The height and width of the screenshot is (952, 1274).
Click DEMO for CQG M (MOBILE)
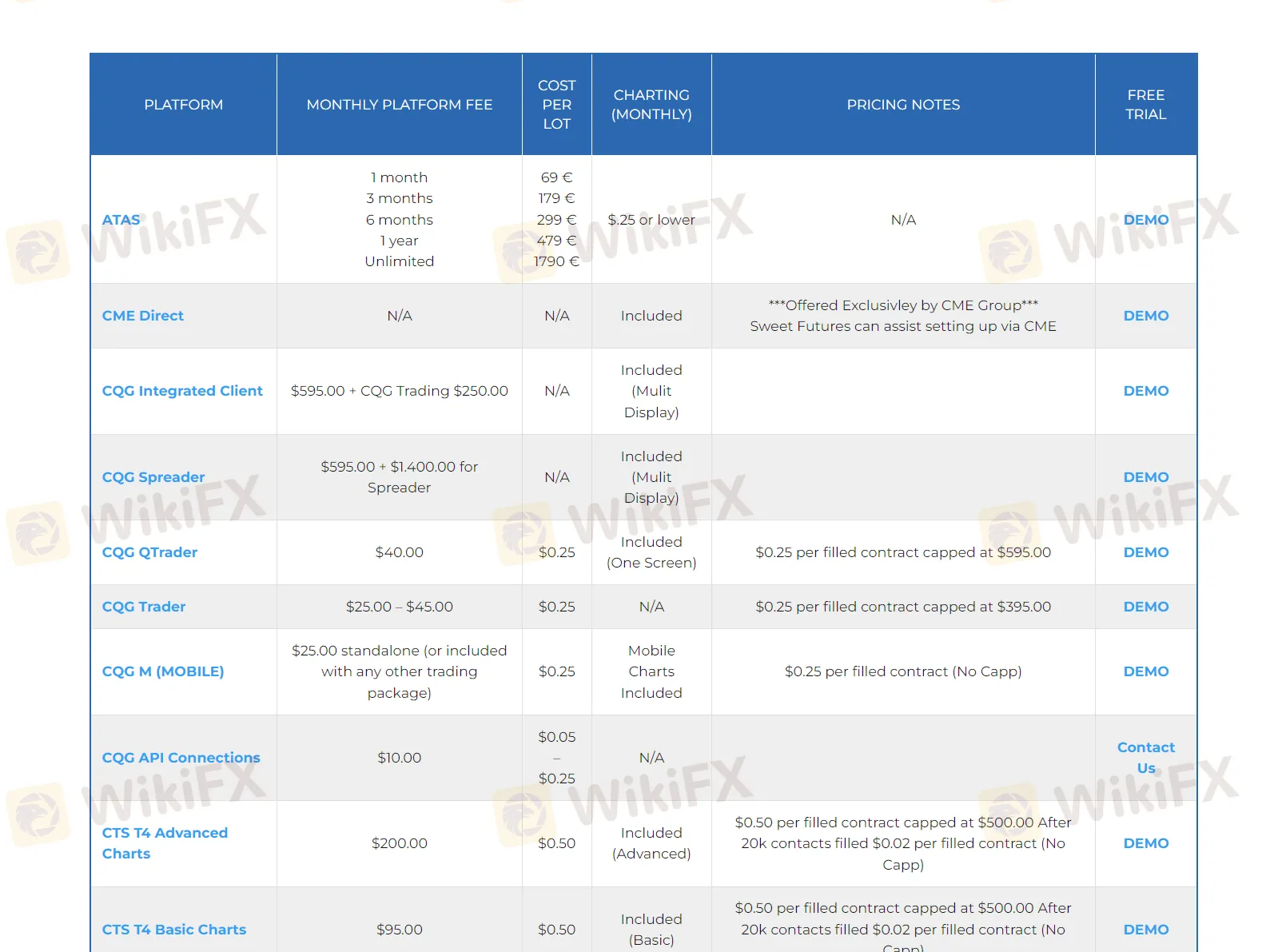(x=1145, y=671)
